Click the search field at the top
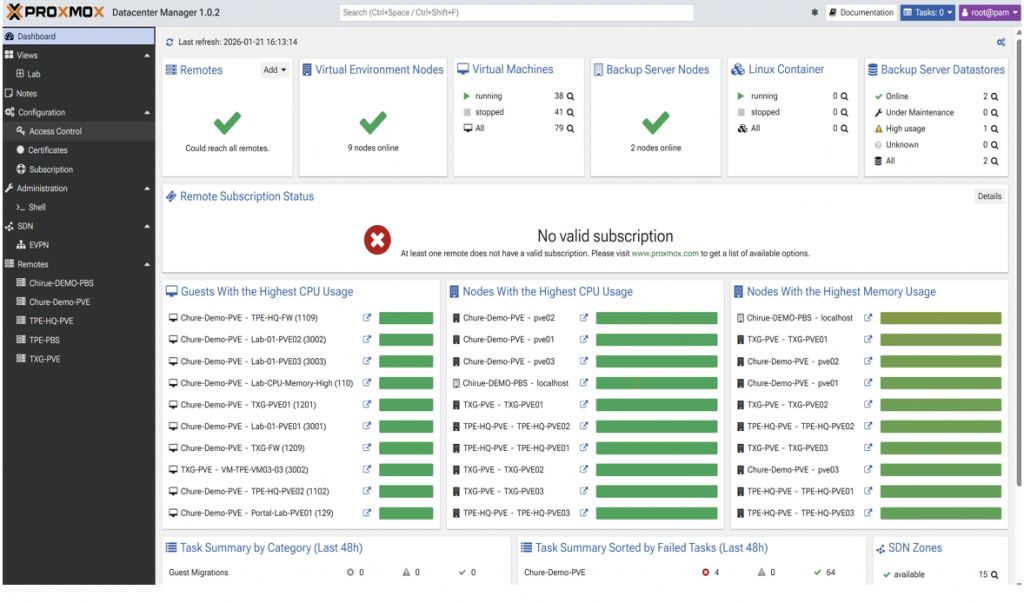Screen dimensions: 1024x603 click(x=515, y=11)
